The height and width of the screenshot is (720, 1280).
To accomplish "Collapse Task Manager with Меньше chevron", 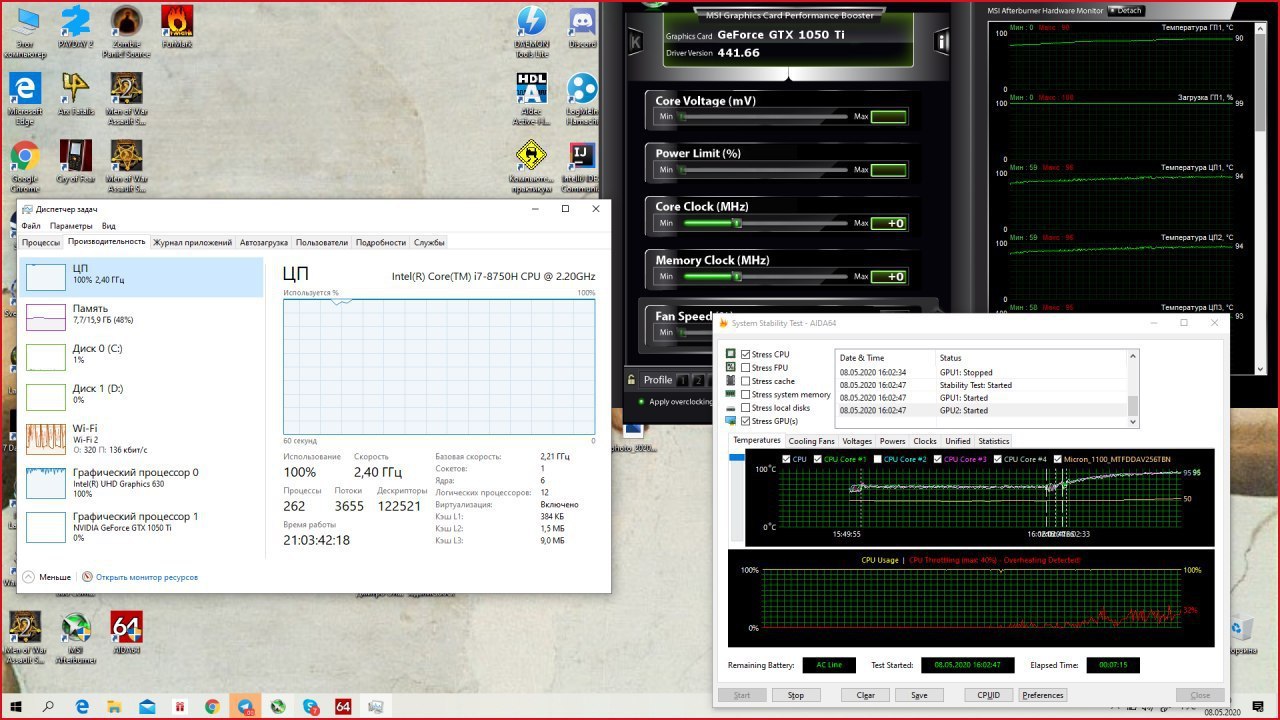I will (28, 577).
